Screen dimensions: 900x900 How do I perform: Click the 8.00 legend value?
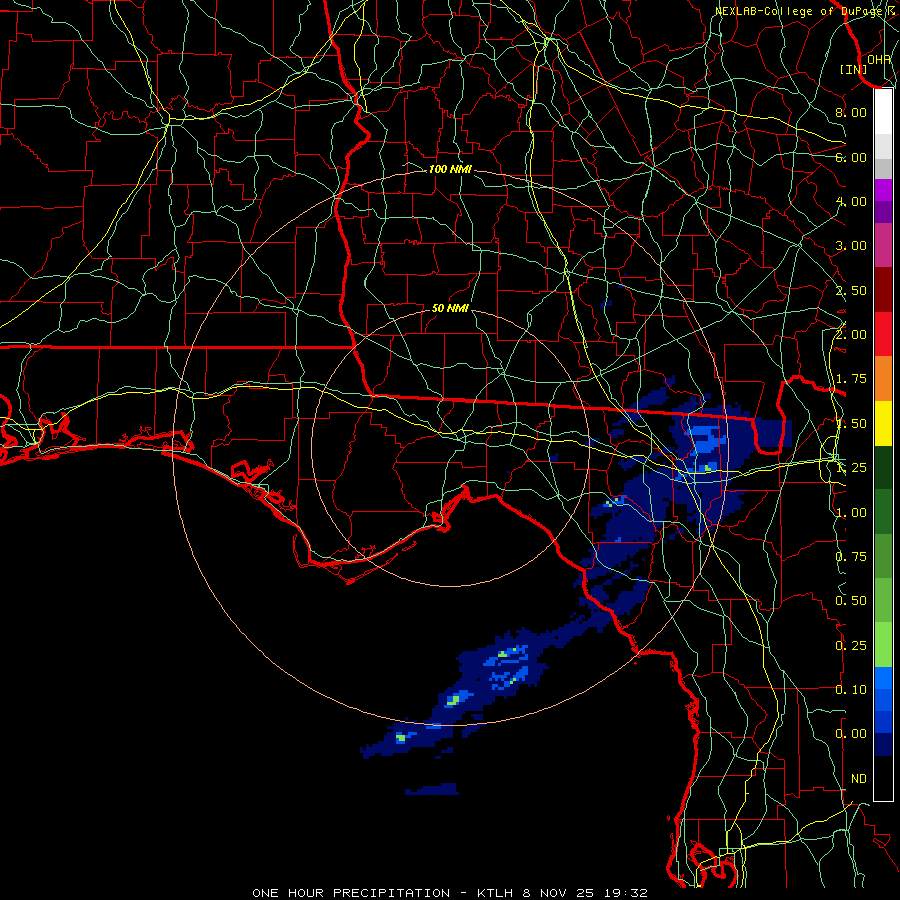click(851, 112)
